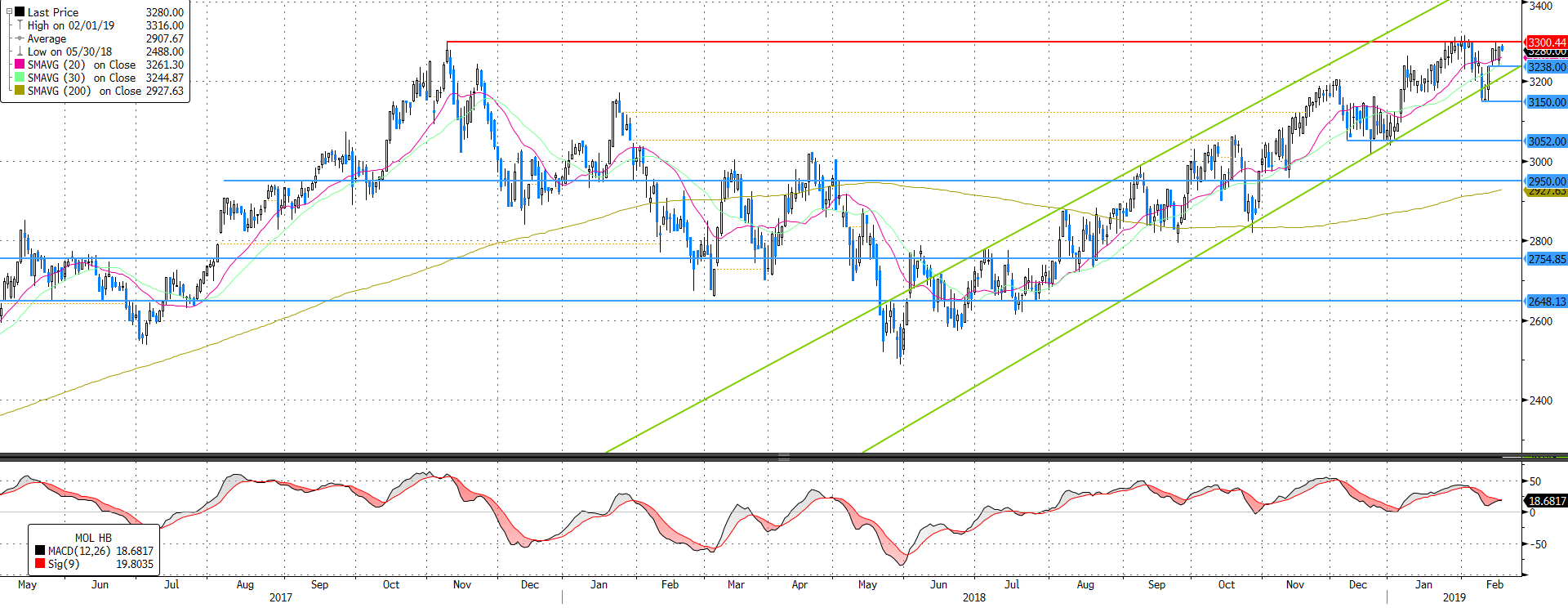Collapse the price legend tree
Image resolution: width=1568 pixels, height=608 pixels.
click(10, 11)
